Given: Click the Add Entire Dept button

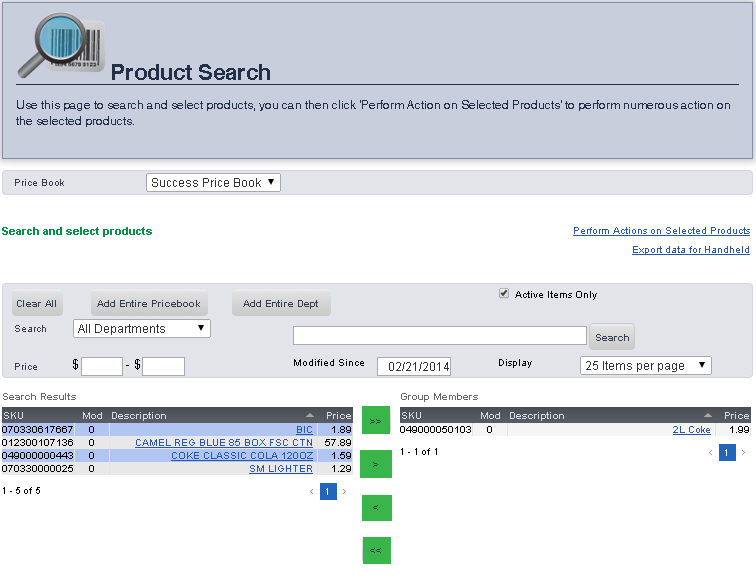Looking at the screenshot, I should point(281,304).
